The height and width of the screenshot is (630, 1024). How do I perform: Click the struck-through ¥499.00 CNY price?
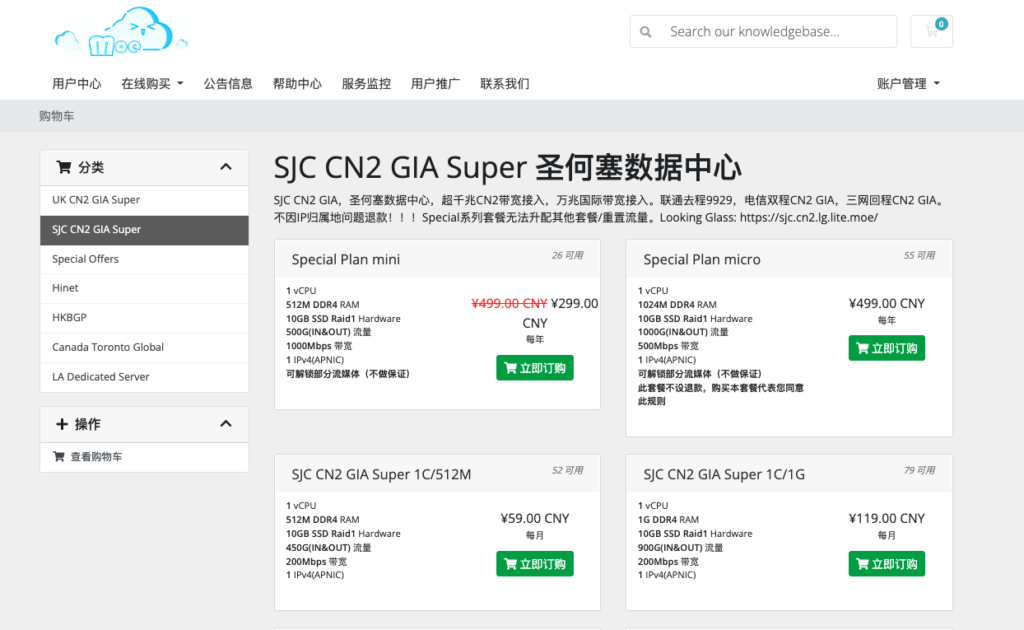tap(509, 304)
